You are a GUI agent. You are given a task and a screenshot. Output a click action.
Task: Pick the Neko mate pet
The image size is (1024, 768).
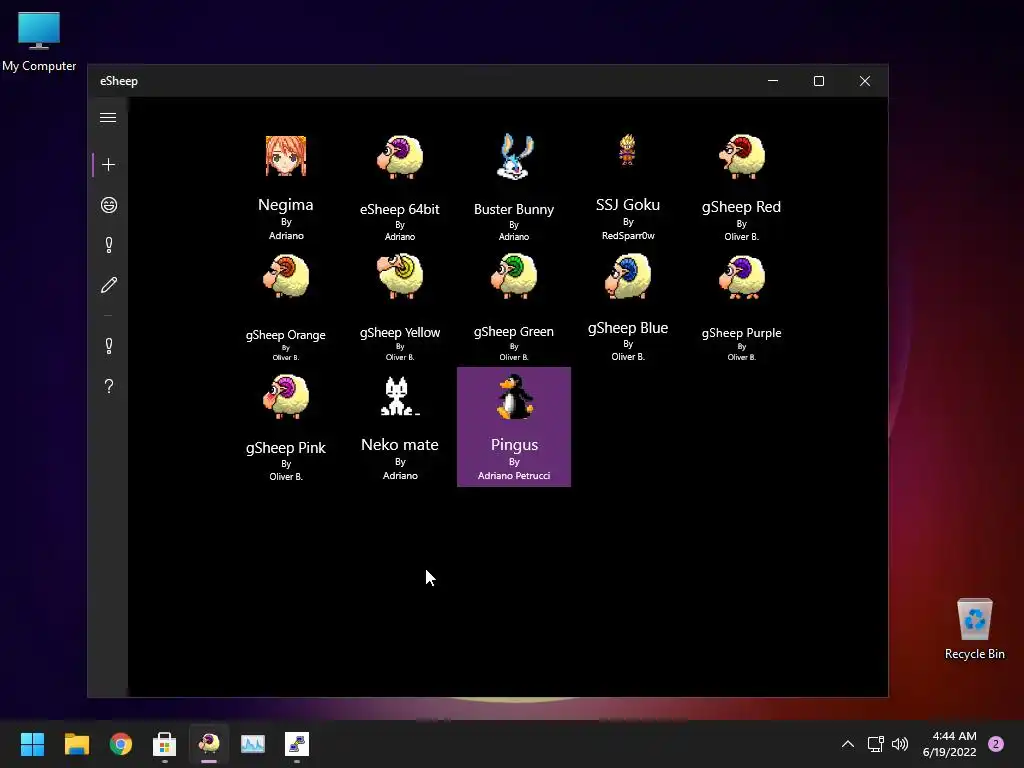click(x=400, y=426)
